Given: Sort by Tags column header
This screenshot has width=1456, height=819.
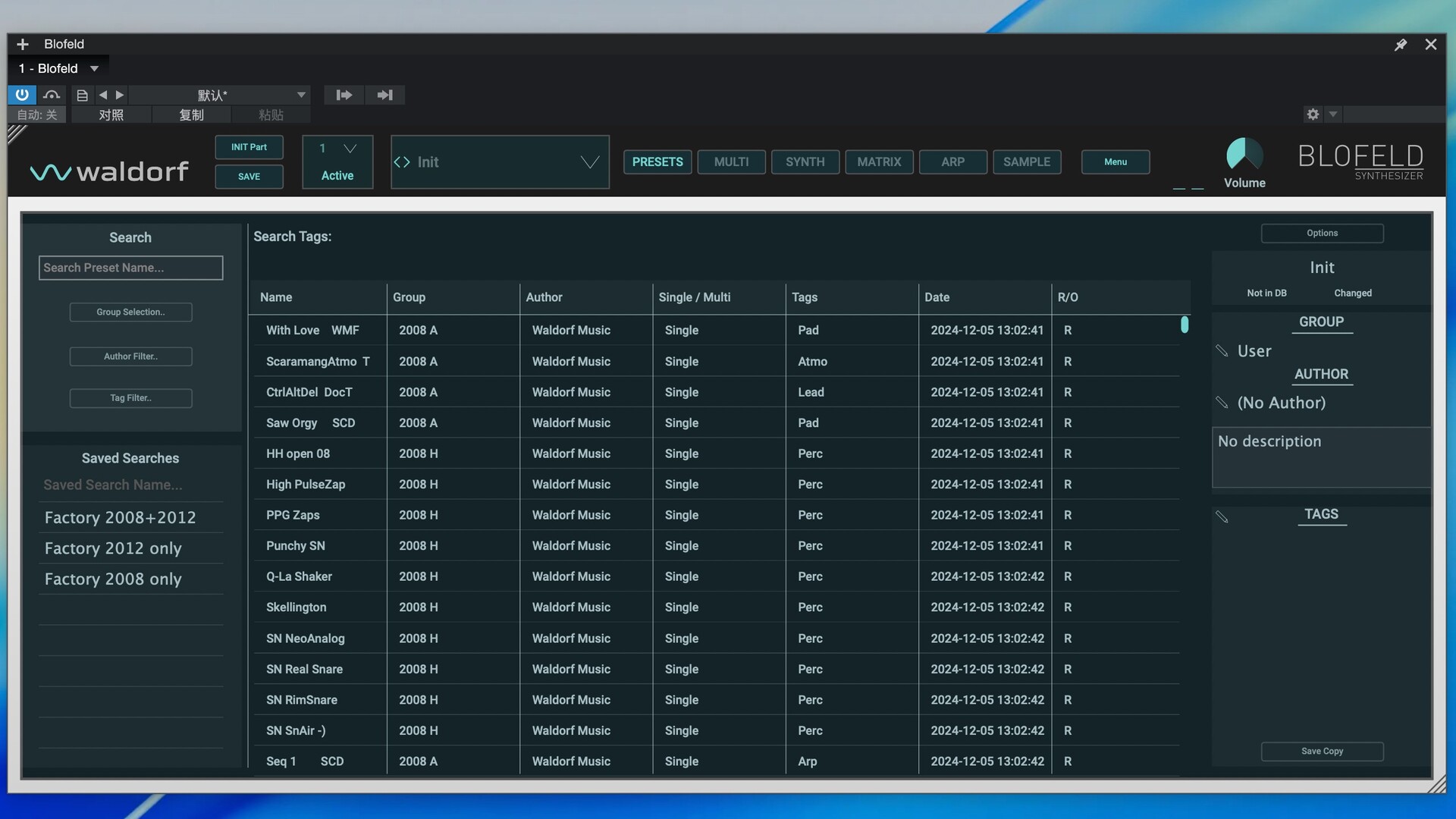Looking at the screenshot, I should coord(852,298).
